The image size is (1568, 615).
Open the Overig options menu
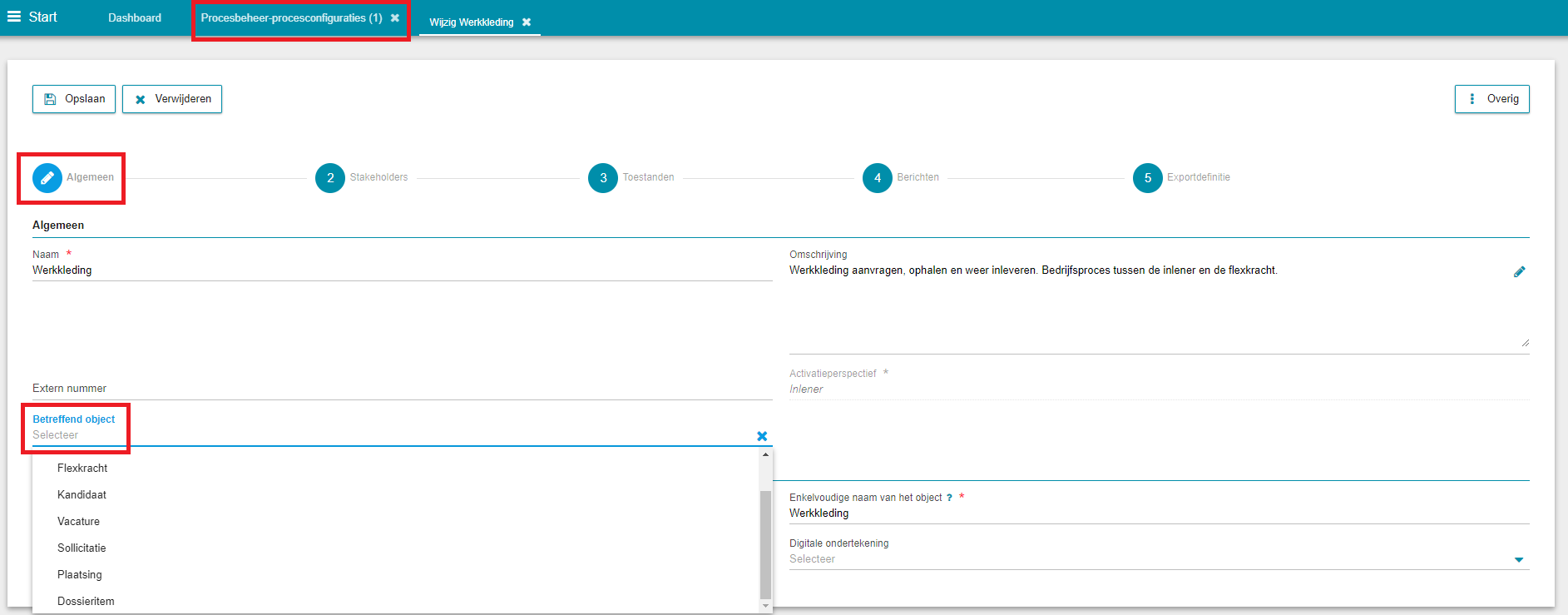pyautogui.click(x=1491, y=99)
